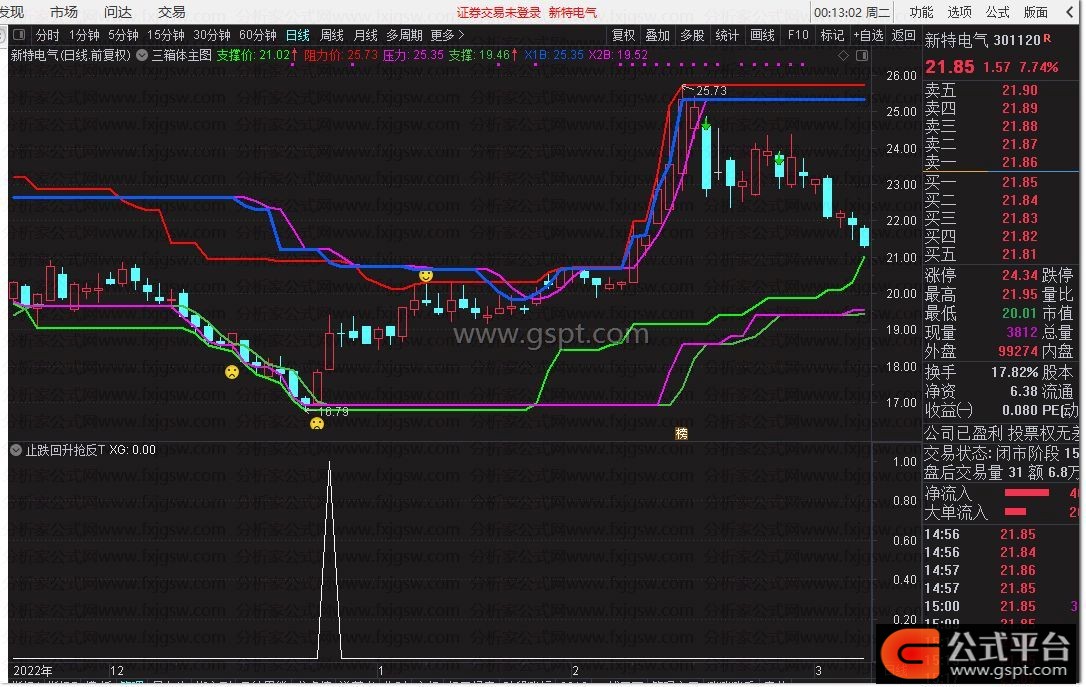Click the red R badge beside 301120
This screenshot has height=687, width=1086.
pos(1047,39)
